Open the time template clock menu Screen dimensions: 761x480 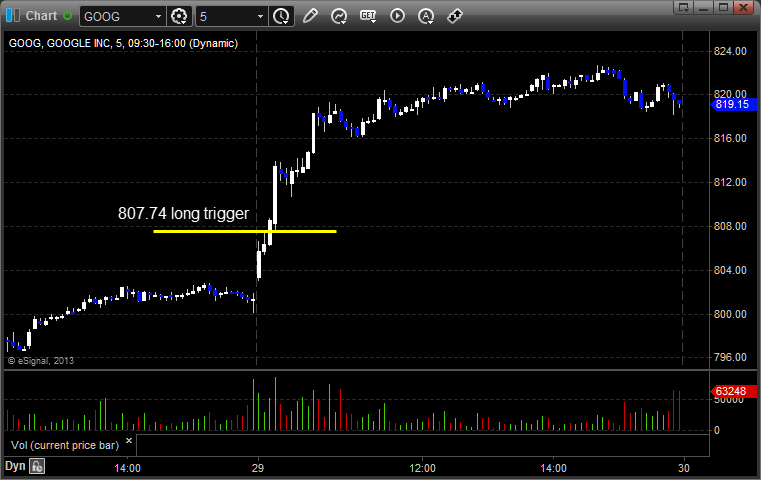pos(281,17)
